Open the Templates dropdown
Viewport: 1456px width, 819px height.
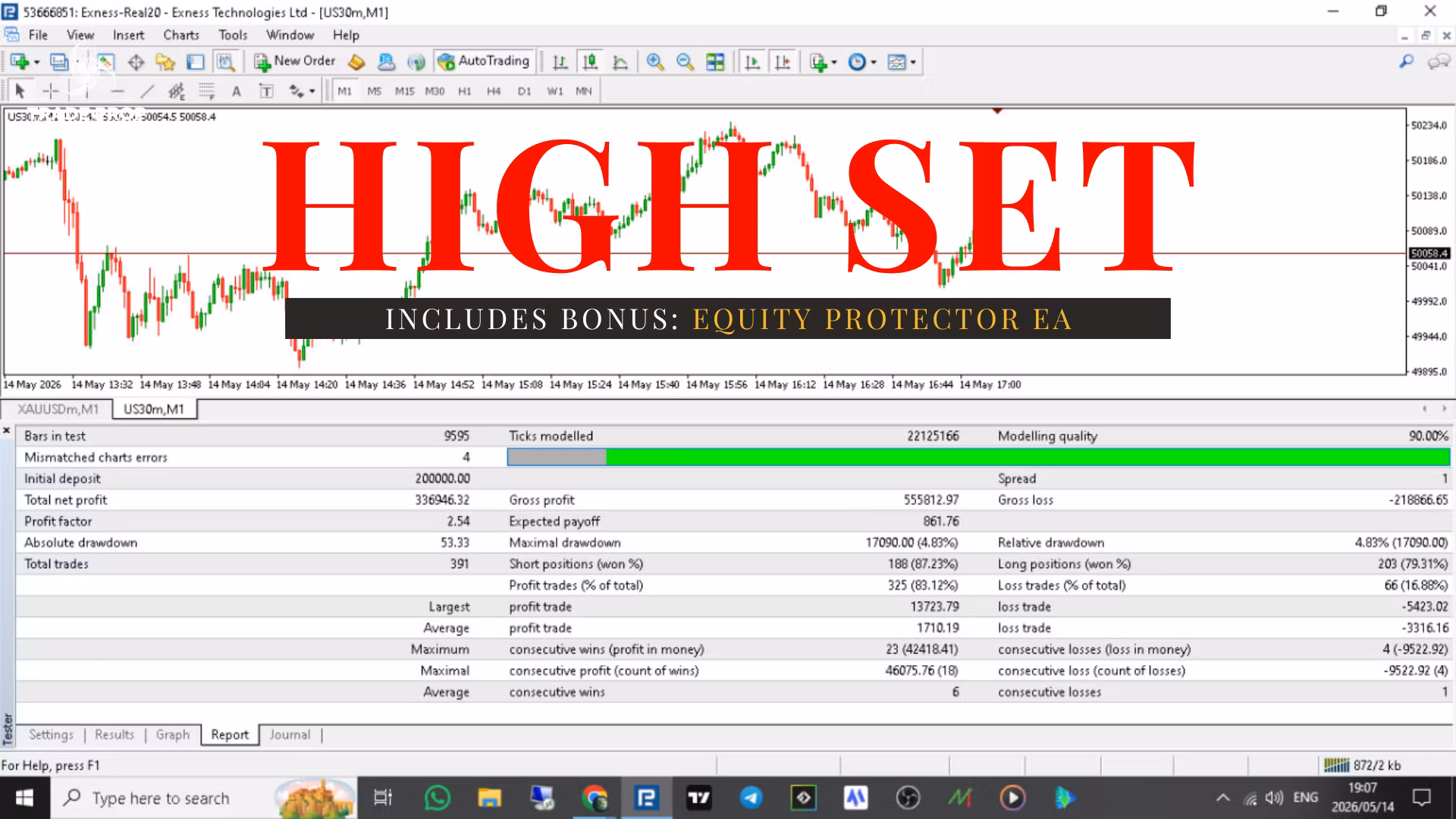(902, 62)
